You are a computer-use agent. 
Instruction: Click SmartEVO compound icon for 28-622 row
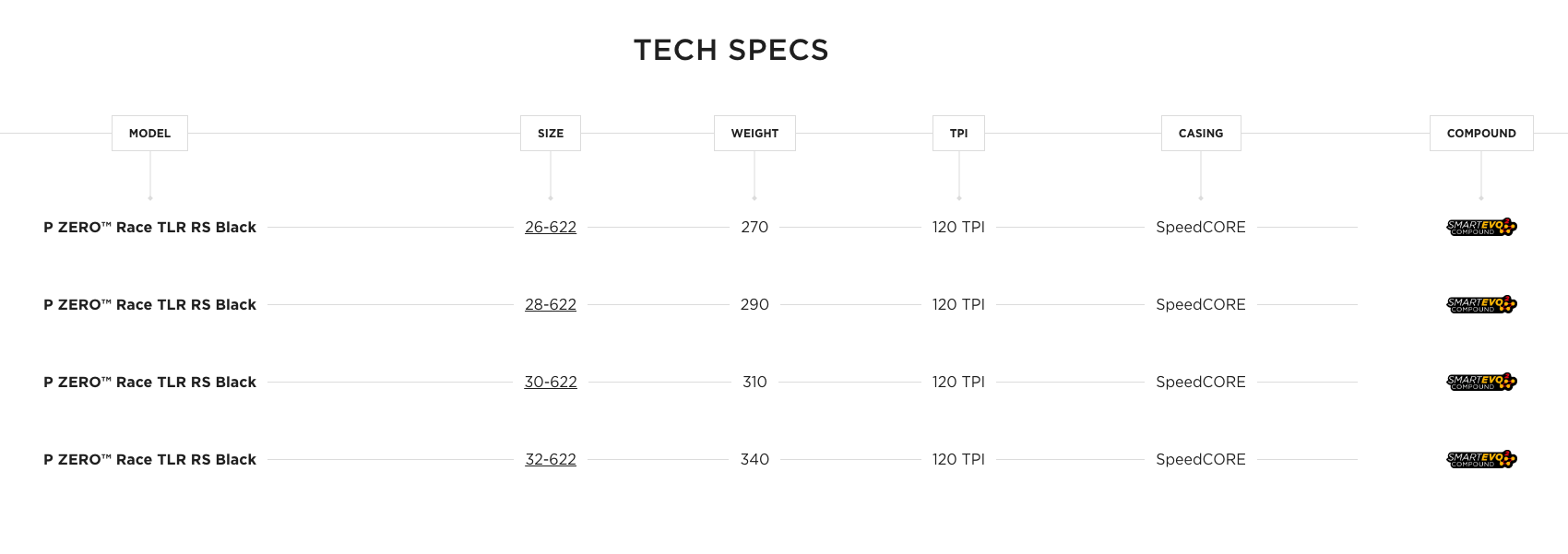pos(1481,304)
